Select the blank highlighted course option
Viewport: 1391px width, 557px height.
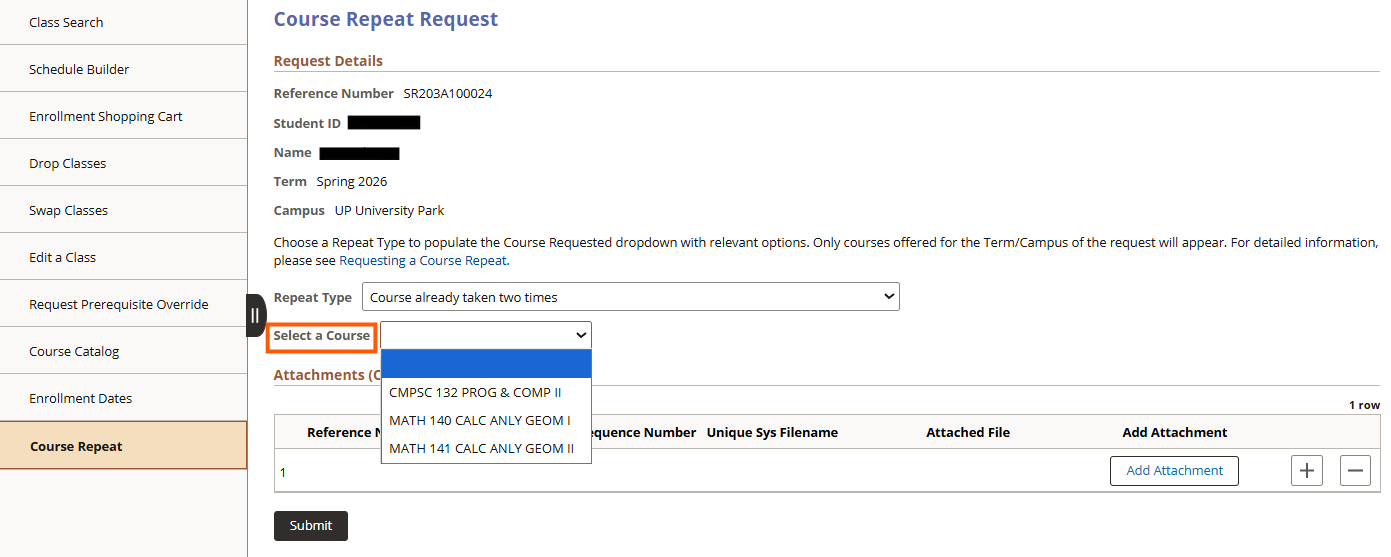486,364
